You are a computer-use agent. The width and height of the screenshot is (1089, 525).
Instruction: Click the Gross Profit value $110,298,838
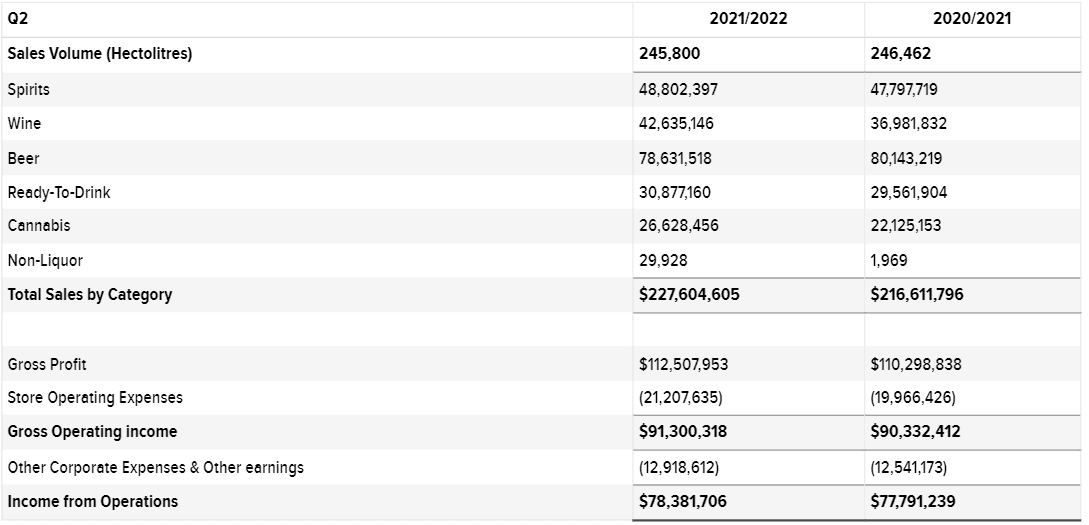[x=915, y=365]
